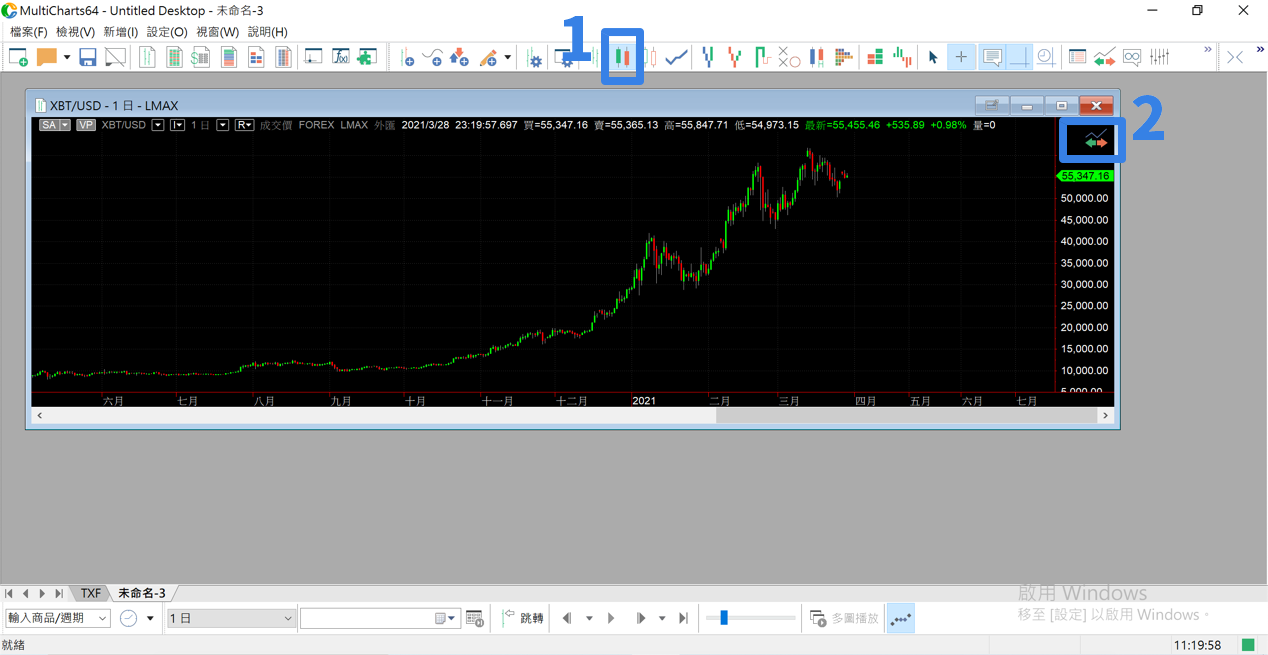The height and width of the screenshot is (655, 1268).
Task: Switch to the line-on-close chart style
Action: pos(677,57)
